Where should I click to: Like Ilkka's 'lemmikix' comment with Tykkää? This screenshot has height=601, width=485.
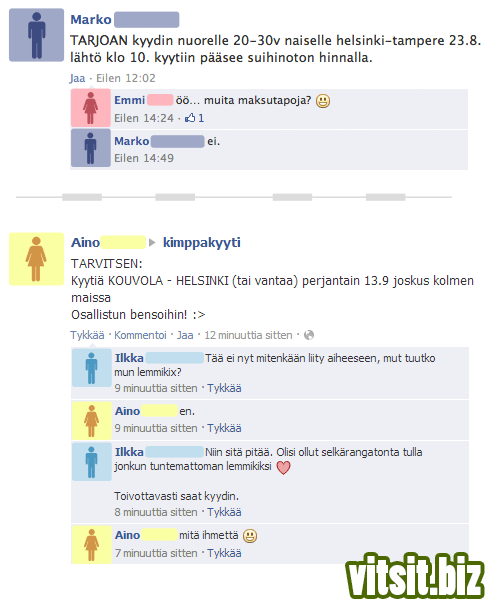tap(224, 388)
